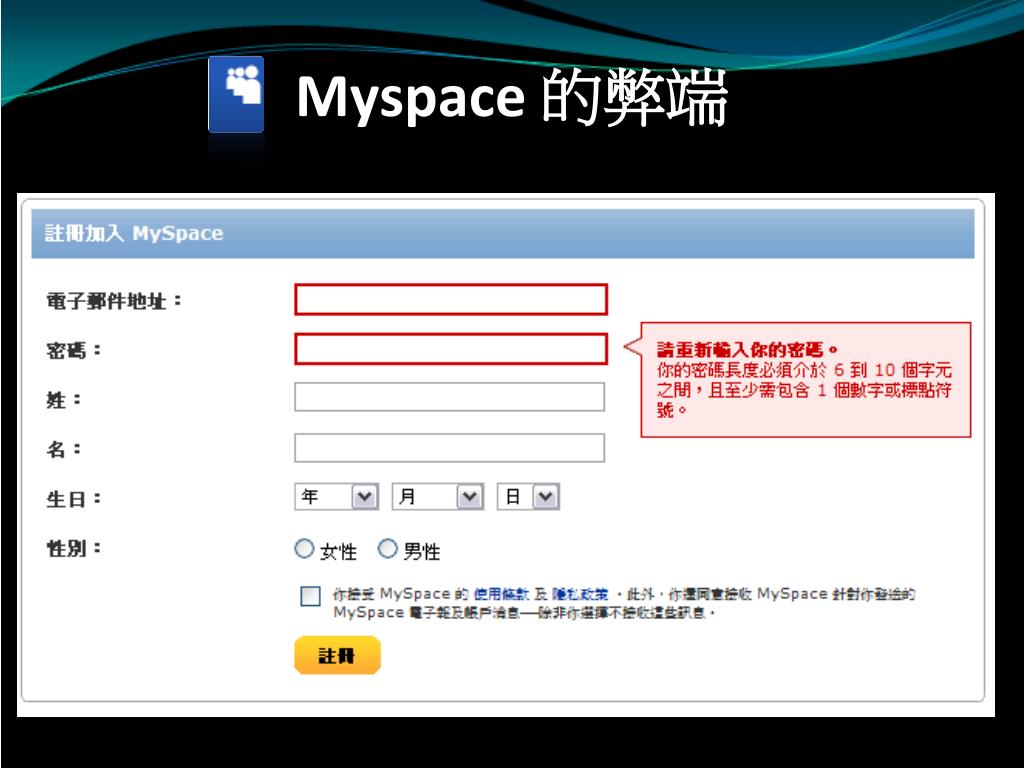Screen dimensions: 1024x768
Task: Click the 性別 field label
Action: click(x=74, y=549)
